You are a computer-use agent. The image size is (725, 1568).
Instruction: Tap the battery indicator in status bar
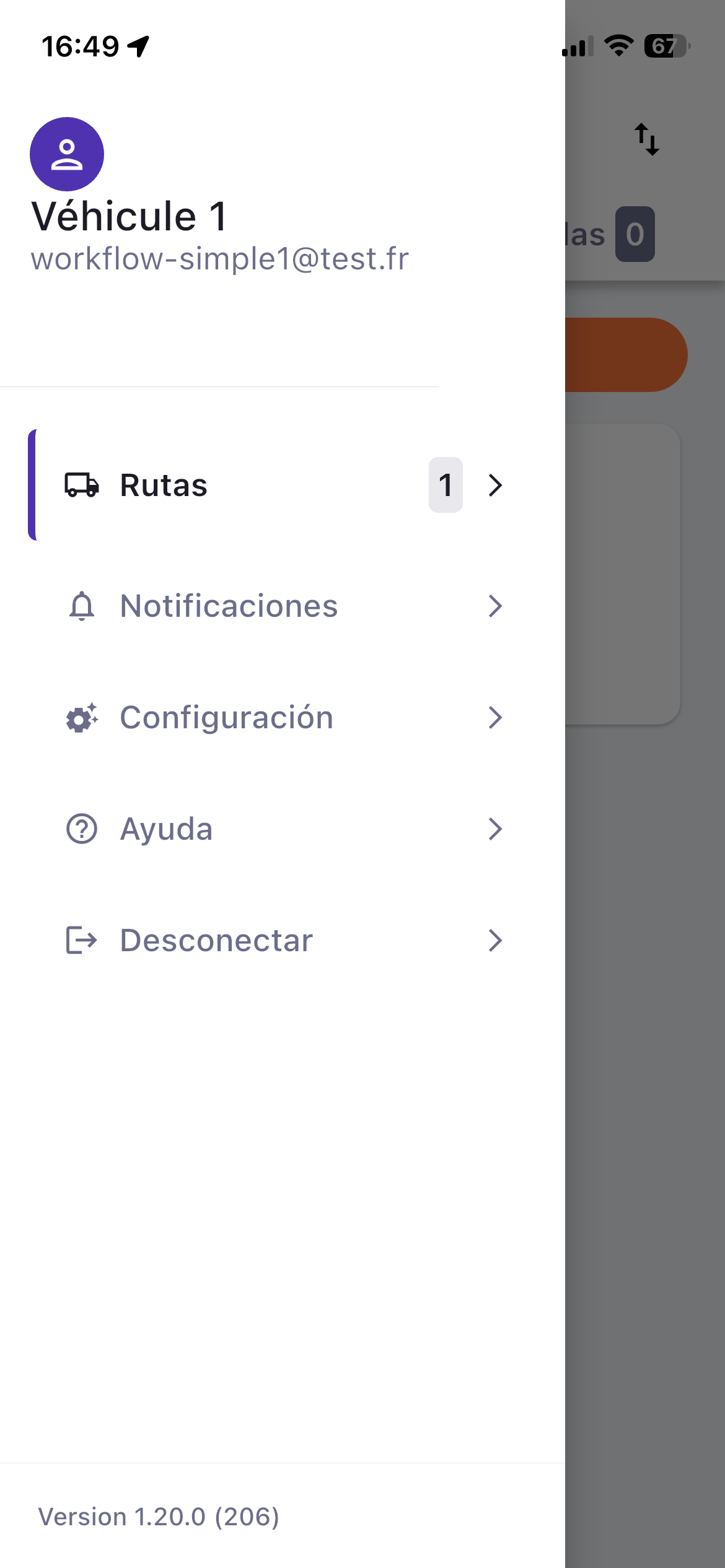667,46
